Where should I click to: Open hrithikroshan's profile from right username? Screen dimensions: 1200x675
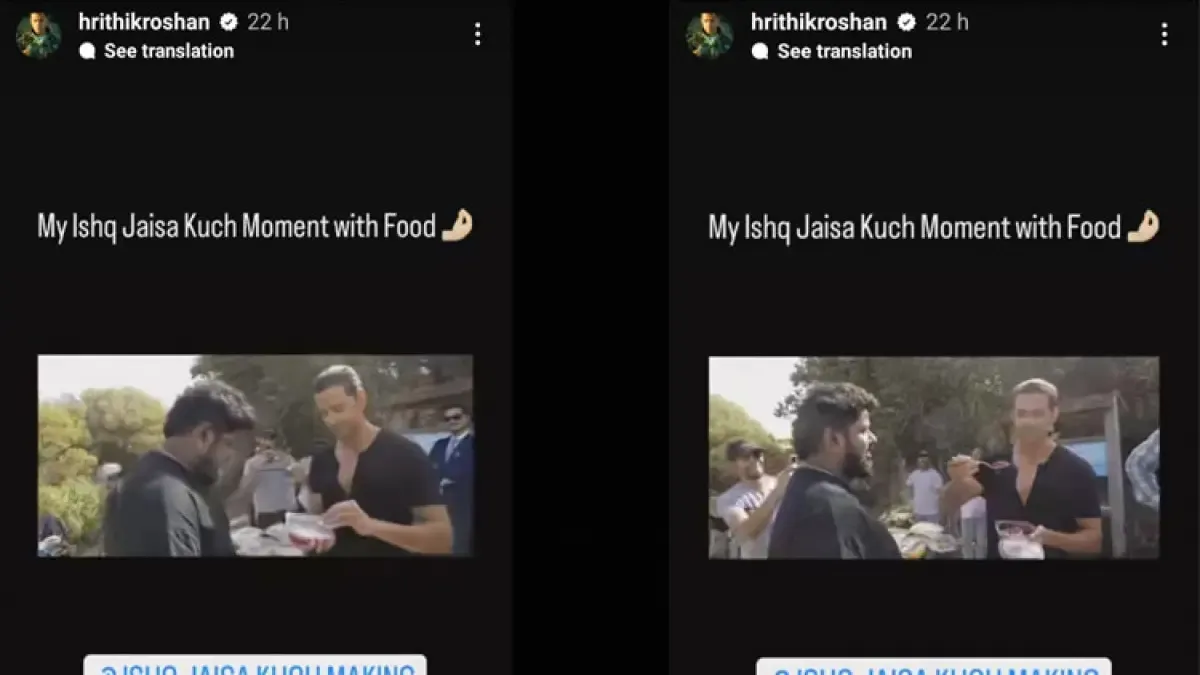(x=821, y=21)
